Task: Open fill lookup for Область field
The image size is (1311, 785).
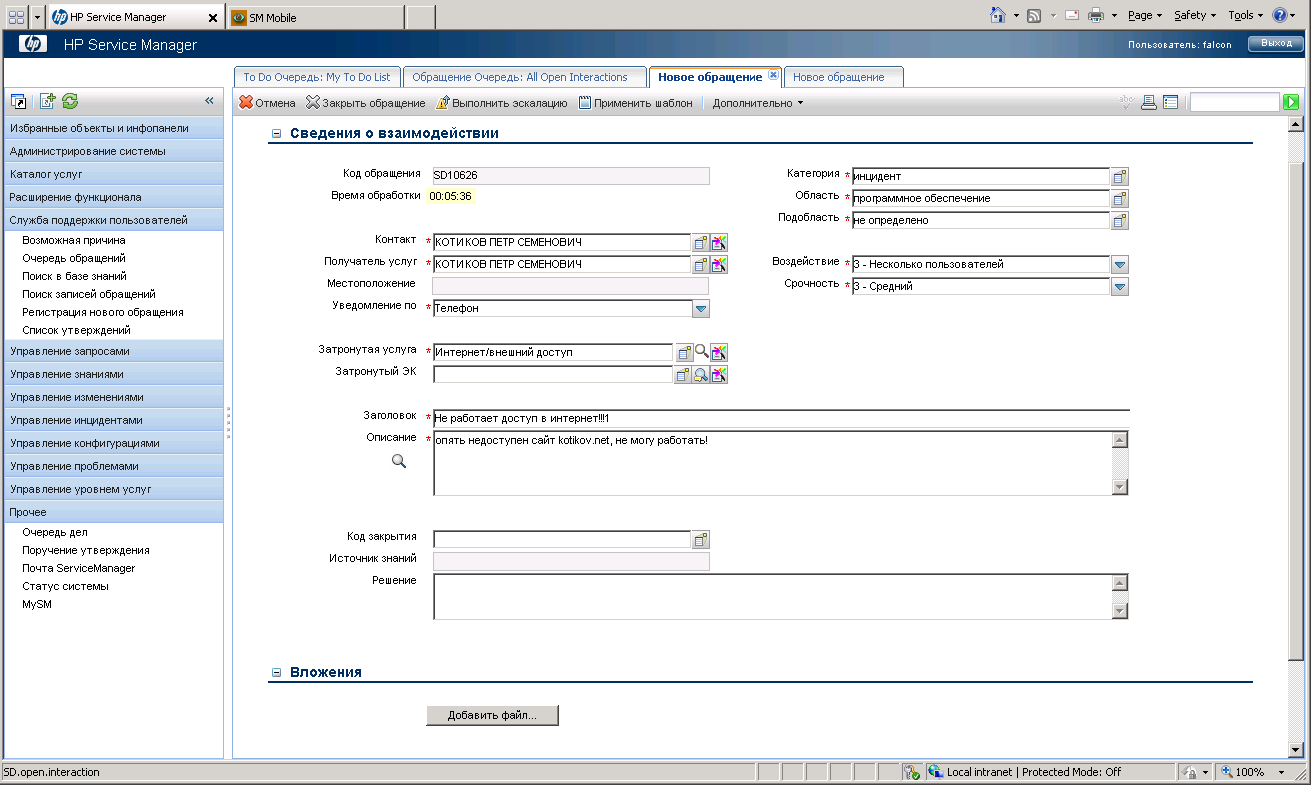Action: [x=1120, y=198]
